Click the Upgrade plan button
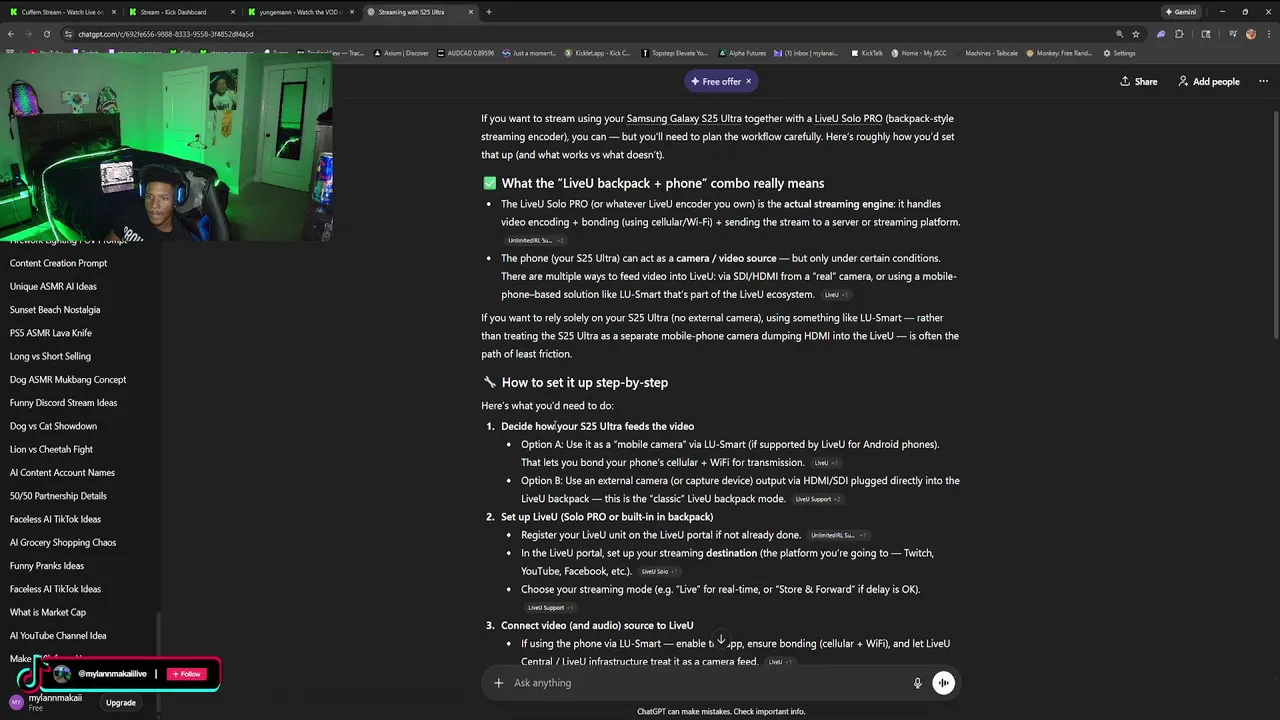 121,703
